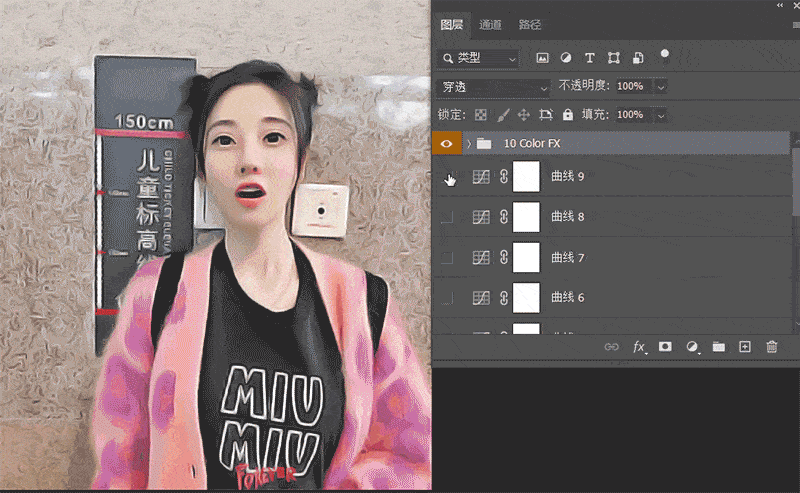
Task: Lock position move icon
Action: click(x=523, y=115)
